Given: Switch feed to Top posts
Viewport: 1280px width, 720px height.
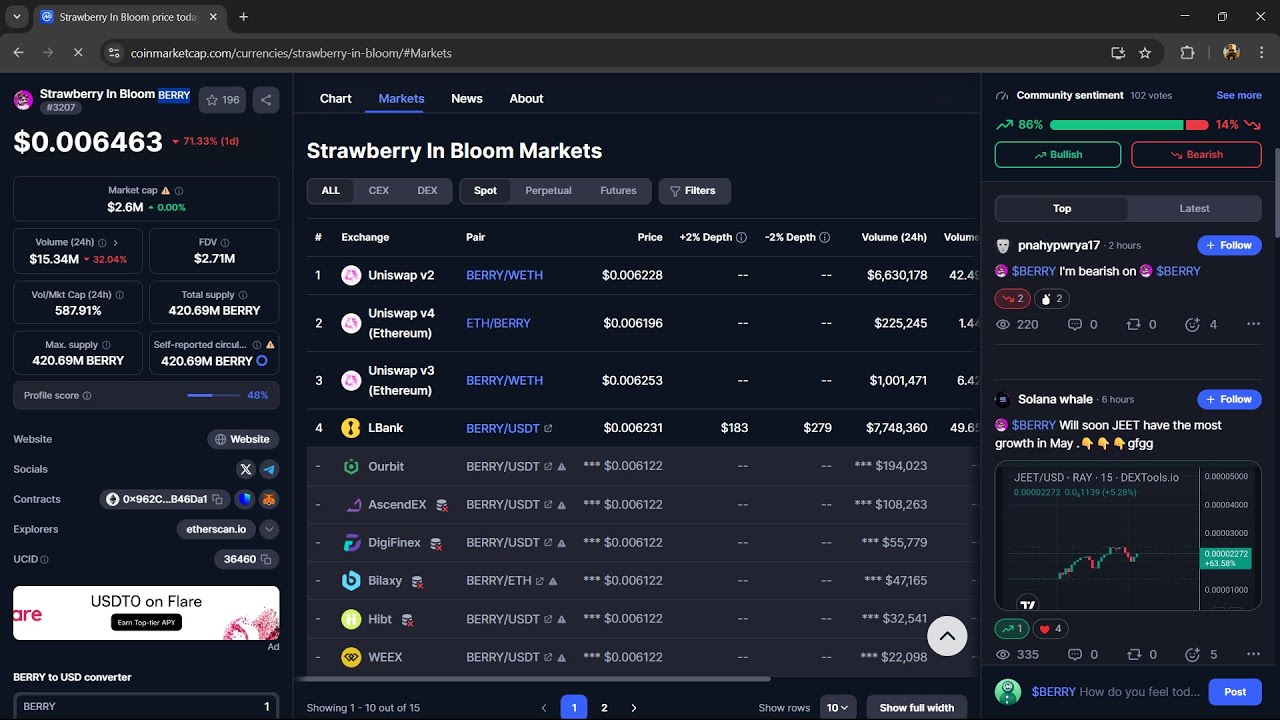Looking at the screenshot, I should pyautogui.click(x=1062, y=209).
